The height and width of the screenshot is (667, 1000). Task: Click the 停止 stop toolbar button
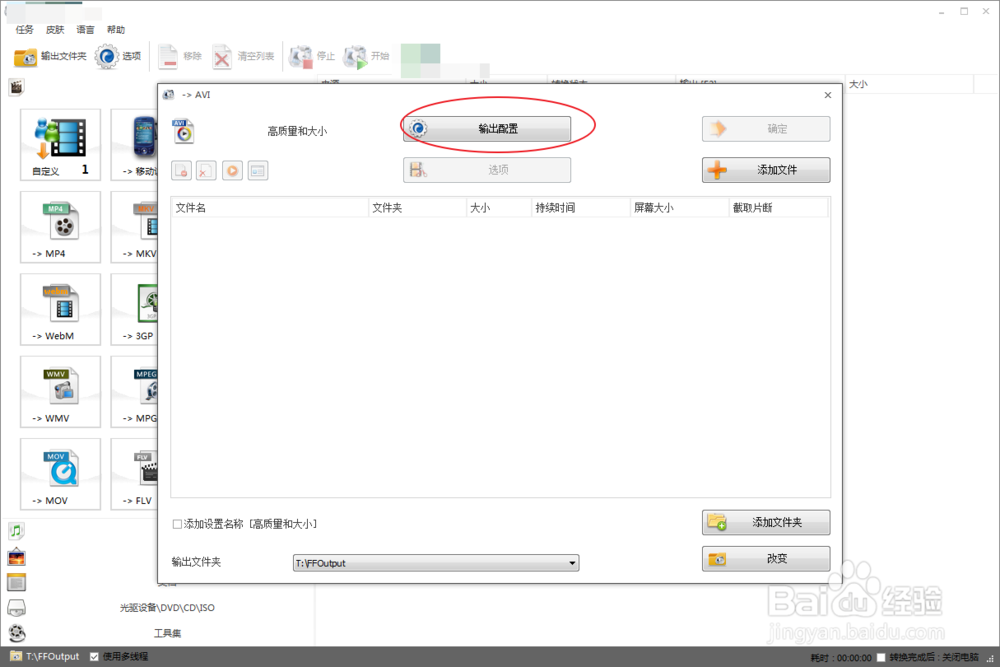pyautogui.click(x=312, y=57)
